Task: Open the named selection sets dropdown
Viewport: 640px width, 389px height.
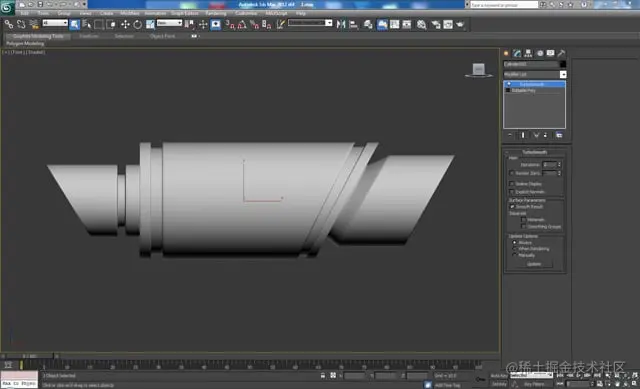Action: click(x=310, y=23)
